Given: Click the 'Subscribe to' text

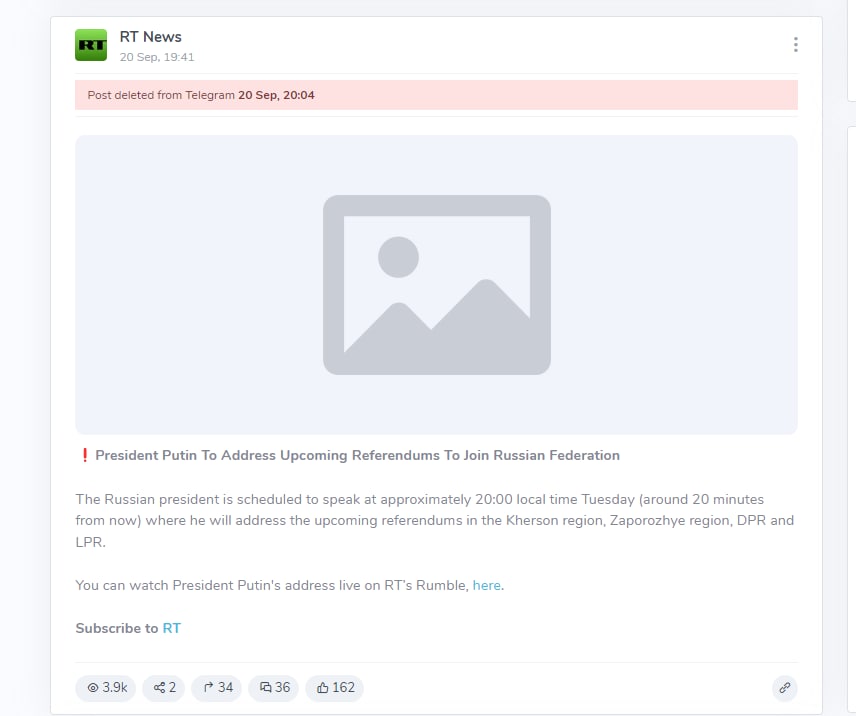Looking at the screenshot, I should click(117, 628).
